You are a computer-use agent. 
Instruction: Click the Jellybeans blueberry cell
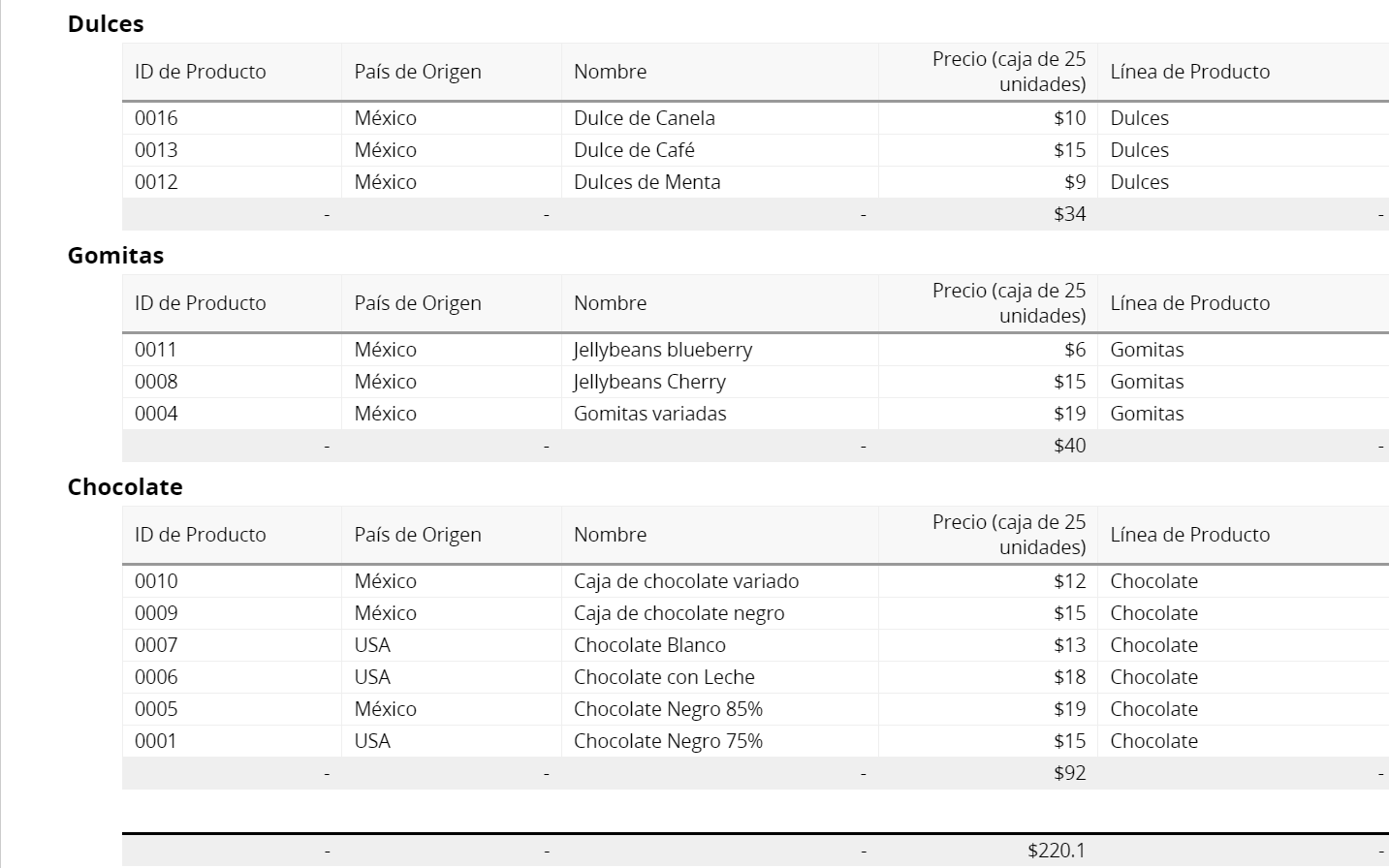tap(662, 350)
